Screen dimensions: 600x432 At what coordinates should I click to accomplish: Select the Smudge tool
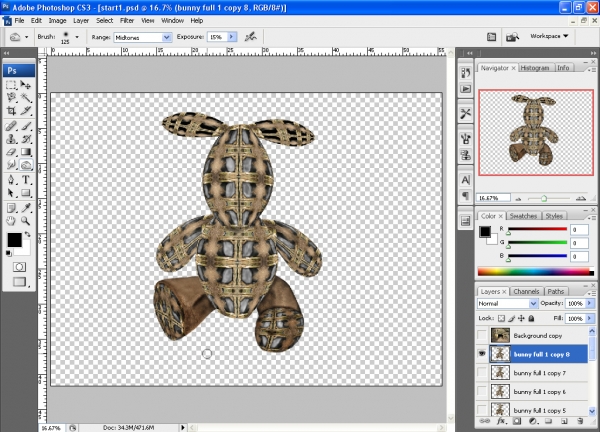tap(11, 165)
